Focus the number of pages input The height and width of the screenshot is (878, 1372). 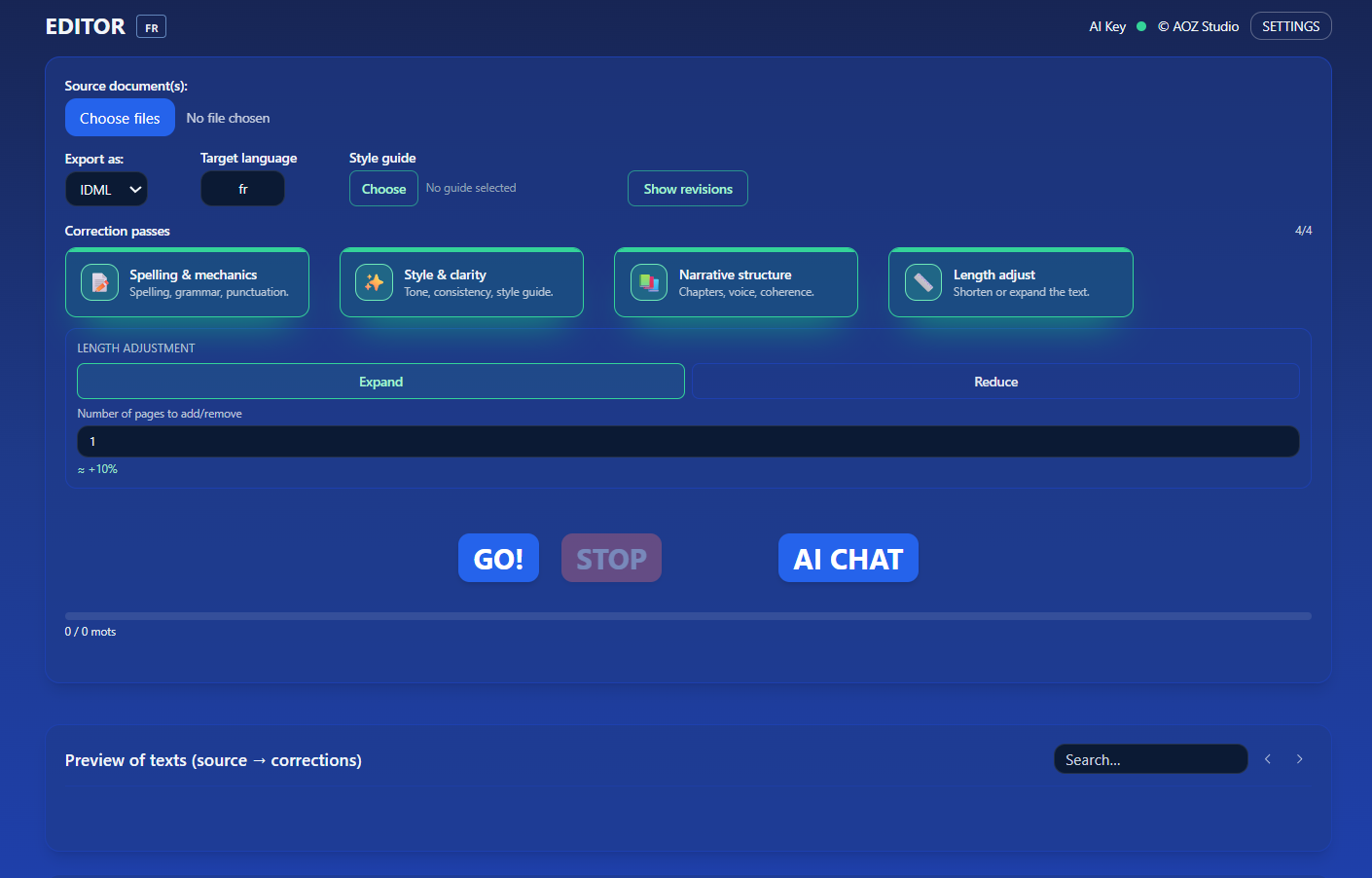(x=688, y=441)
